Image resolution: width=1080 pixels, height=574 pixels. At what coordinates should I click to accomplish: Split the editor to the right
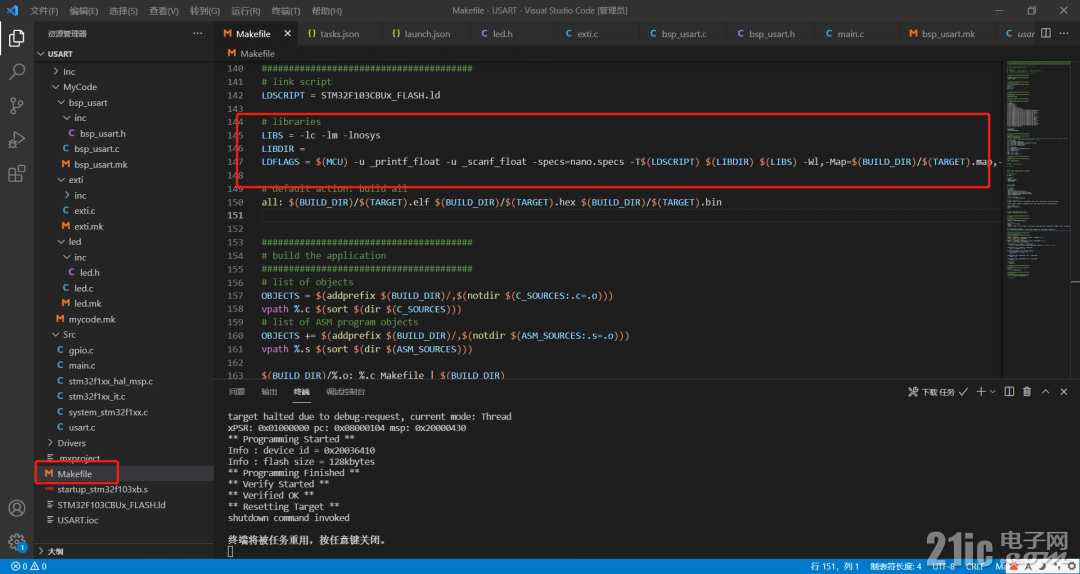[1046, 33]
